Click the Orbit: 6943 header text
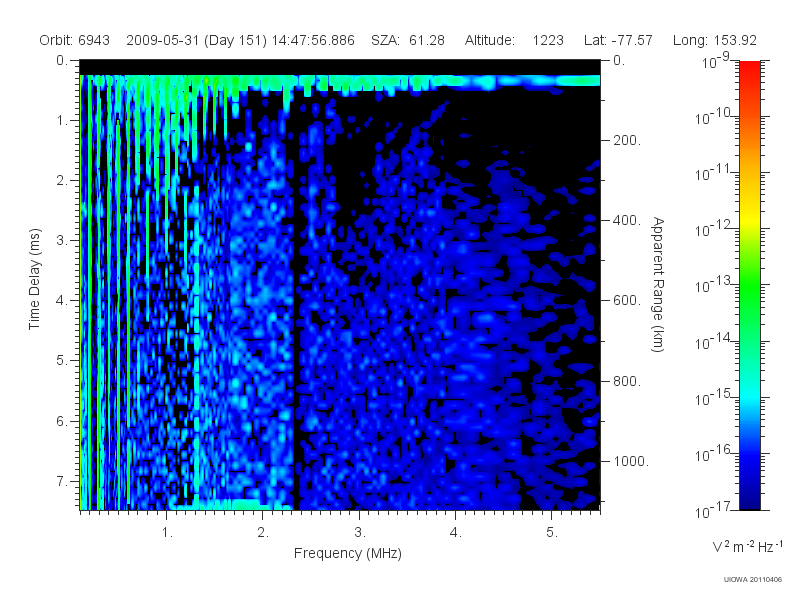Viewport: 800px width, 600px height. pyautogui.click(x=74, y=40)
